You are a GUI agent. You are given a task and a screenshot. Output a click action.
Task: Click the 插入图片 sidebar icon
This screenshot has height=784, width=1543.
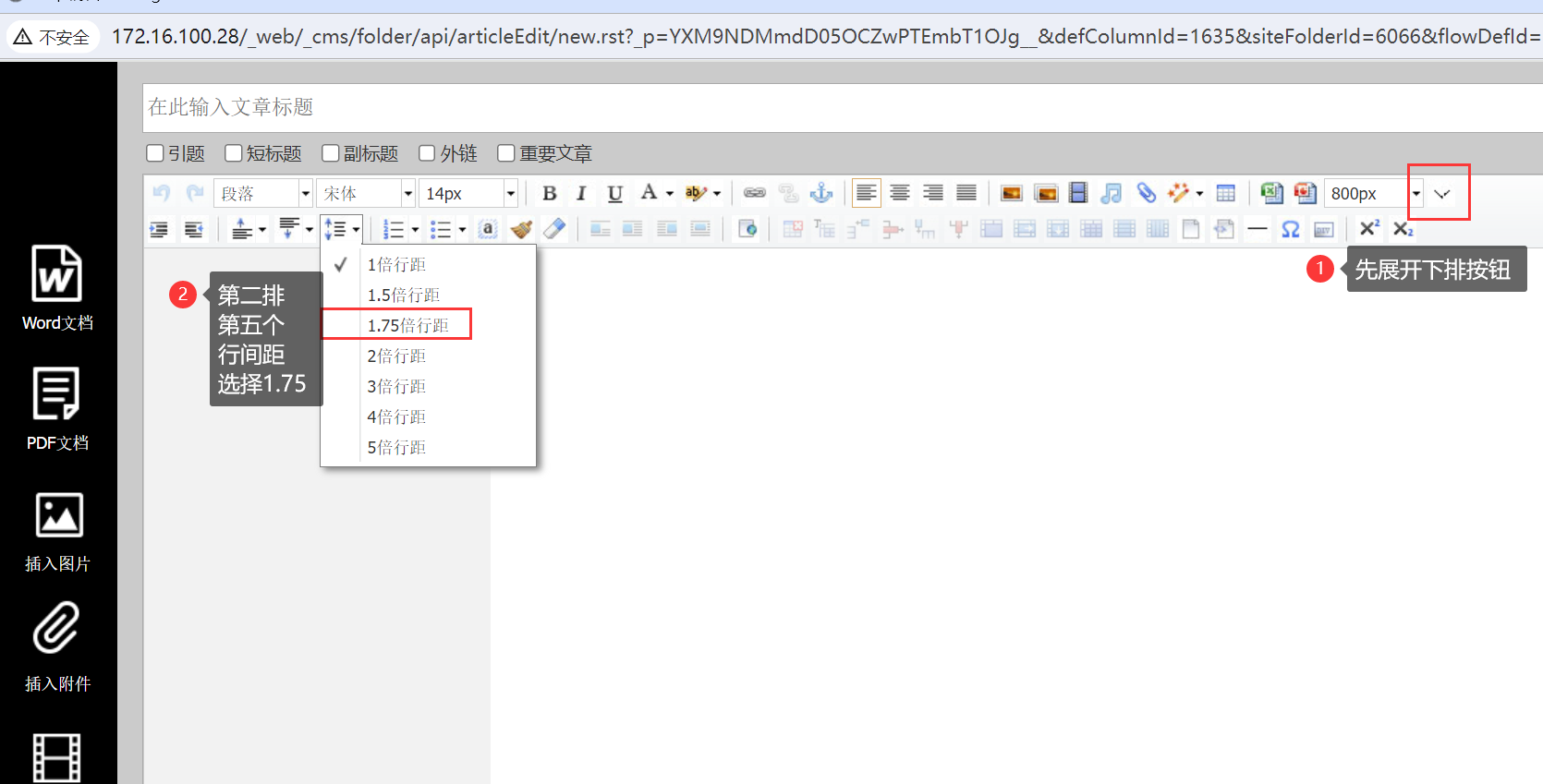[57, 531]
